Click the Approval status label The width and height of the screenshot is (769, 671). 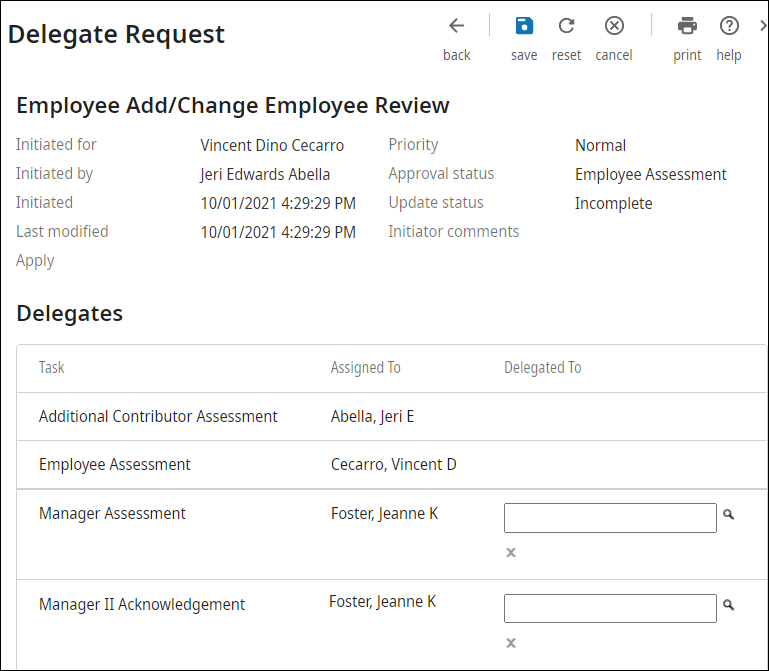[x=441, y=174]
